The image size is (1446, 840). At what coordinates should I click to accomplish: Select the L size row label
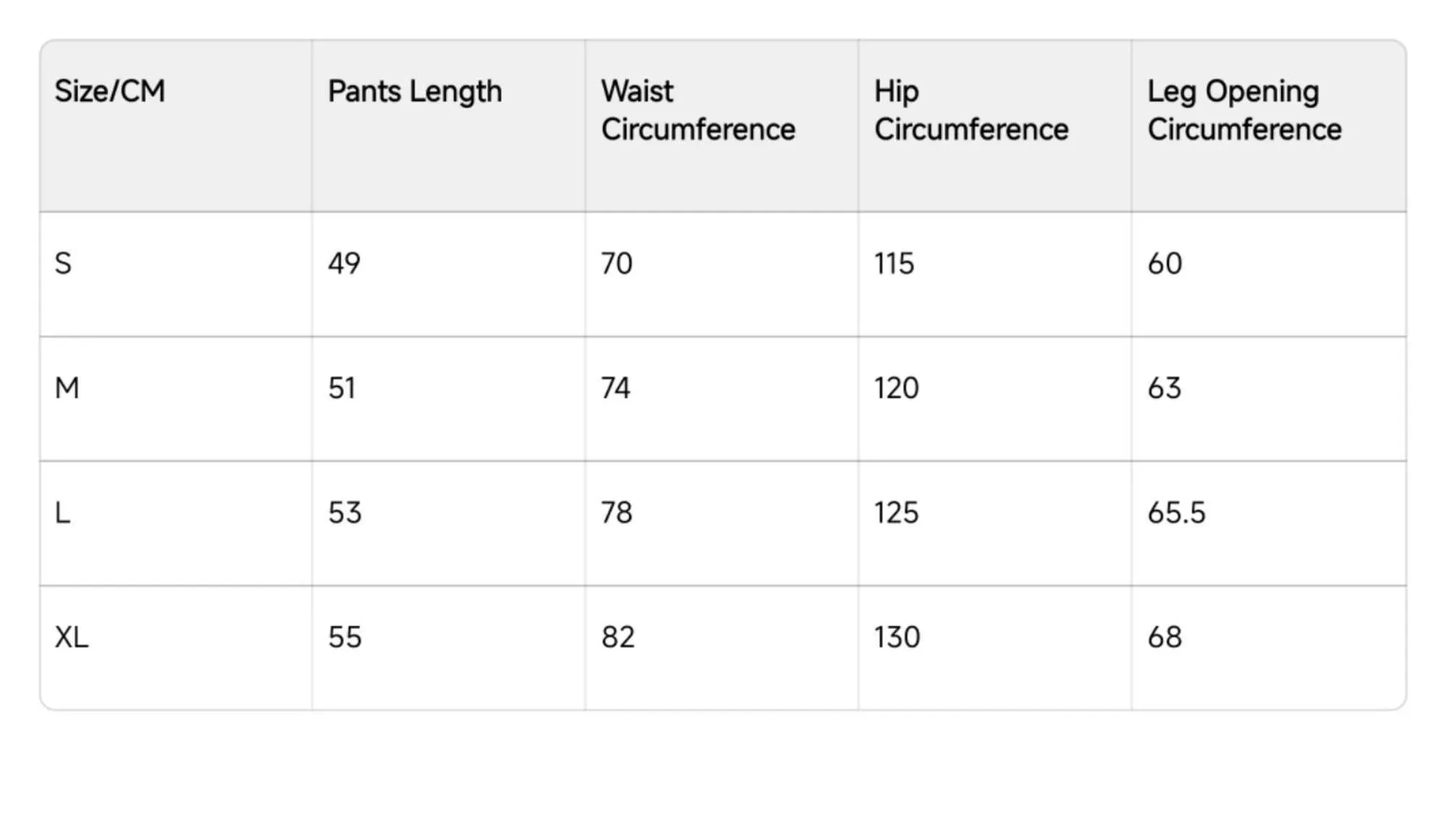tap(63, 513)
